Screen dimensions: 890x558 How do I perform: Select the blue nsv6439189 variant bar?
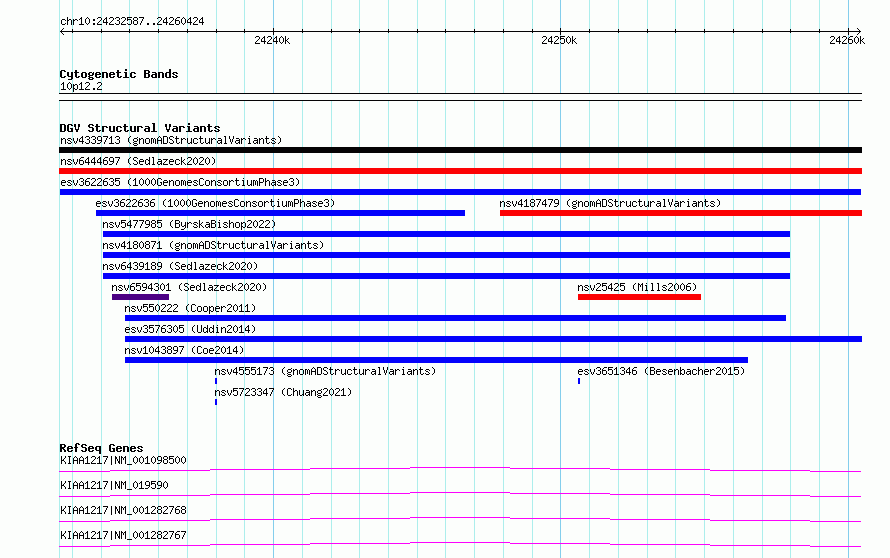[x=446, y=276]
